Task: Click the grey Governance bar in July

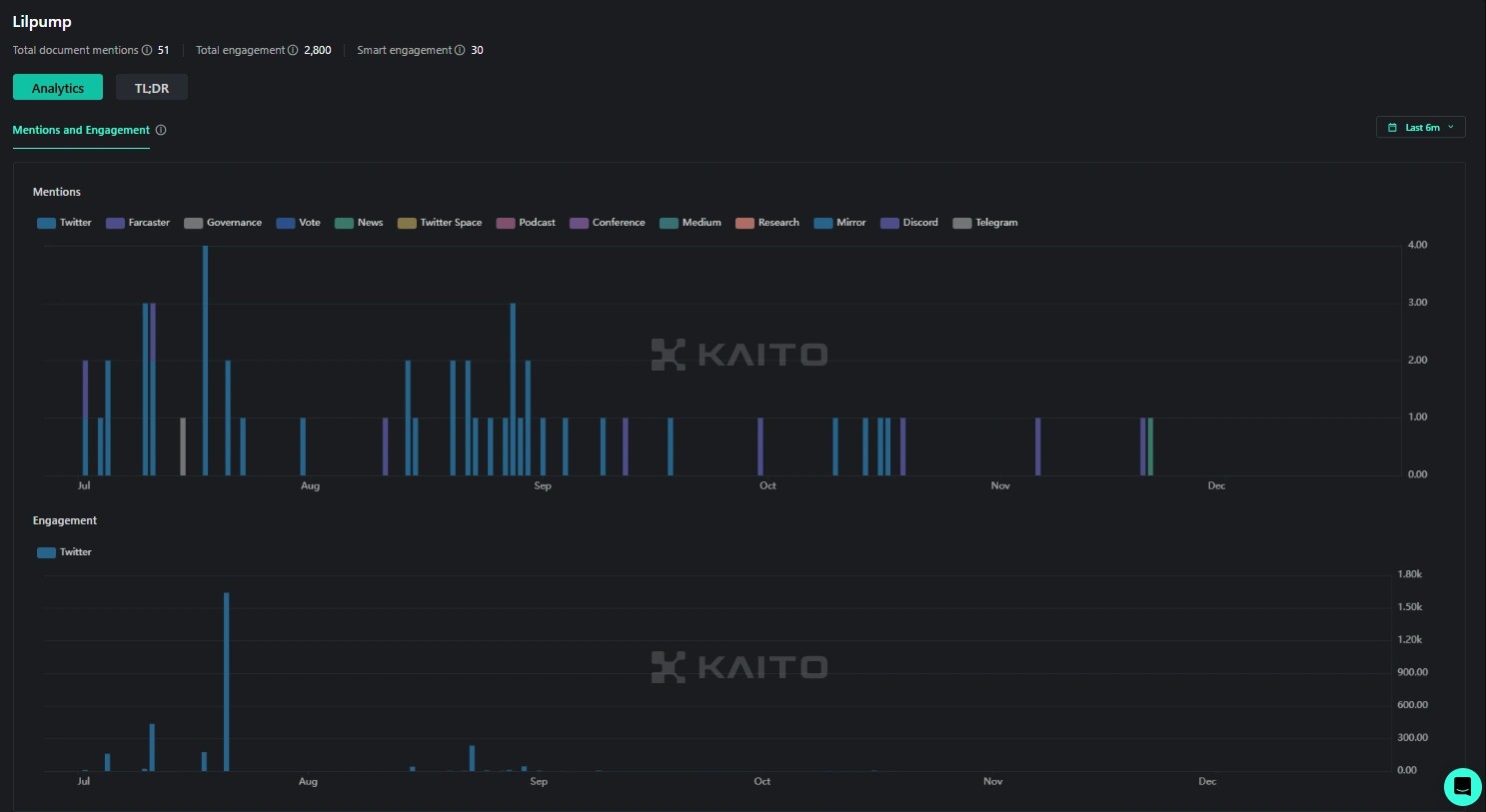Action: (183, 446)
